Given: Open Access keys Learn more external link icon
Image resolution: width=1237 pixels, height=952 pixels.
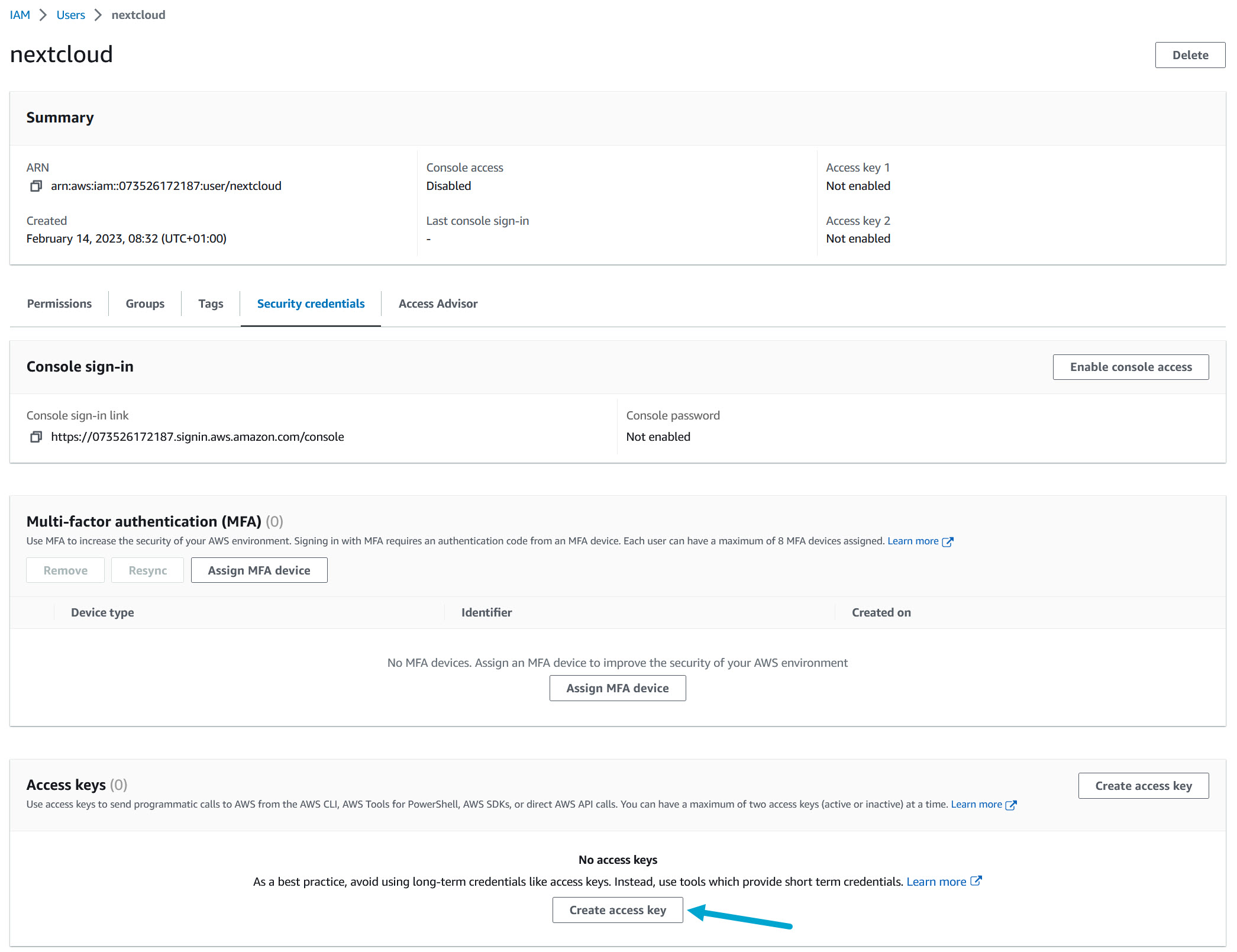Looking at the screenshot, I should point(1012,805).
